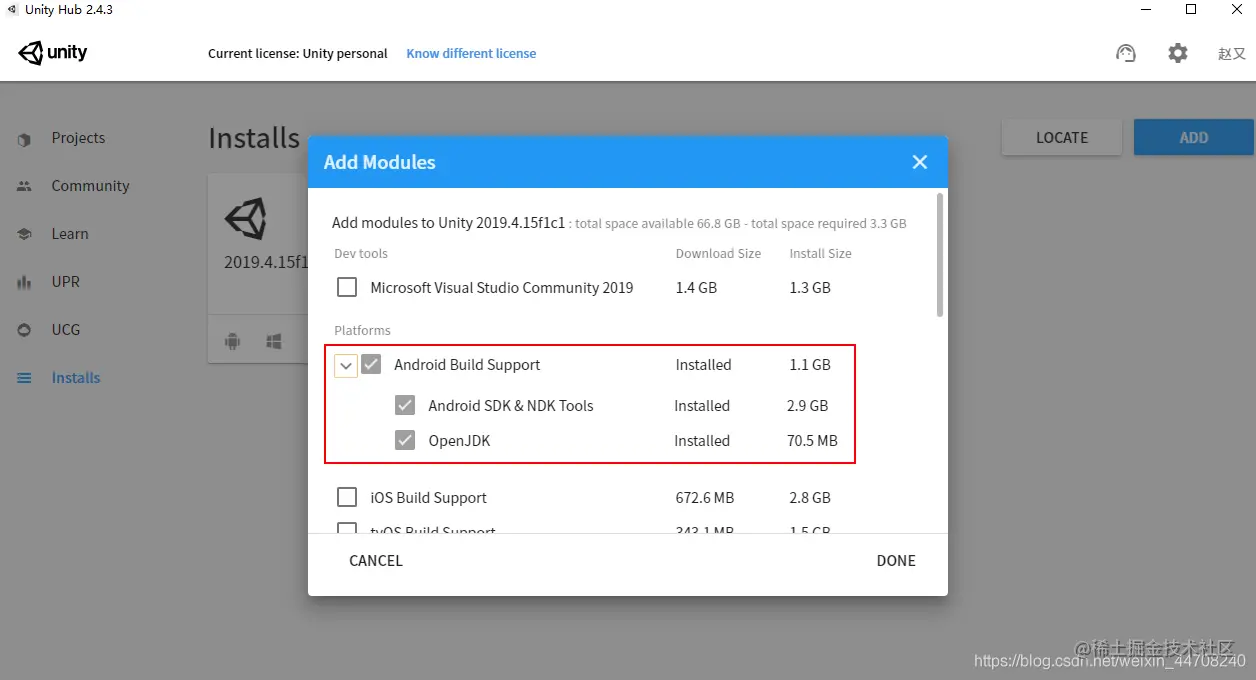Click the Installs page heading

(x=254, y=138)
